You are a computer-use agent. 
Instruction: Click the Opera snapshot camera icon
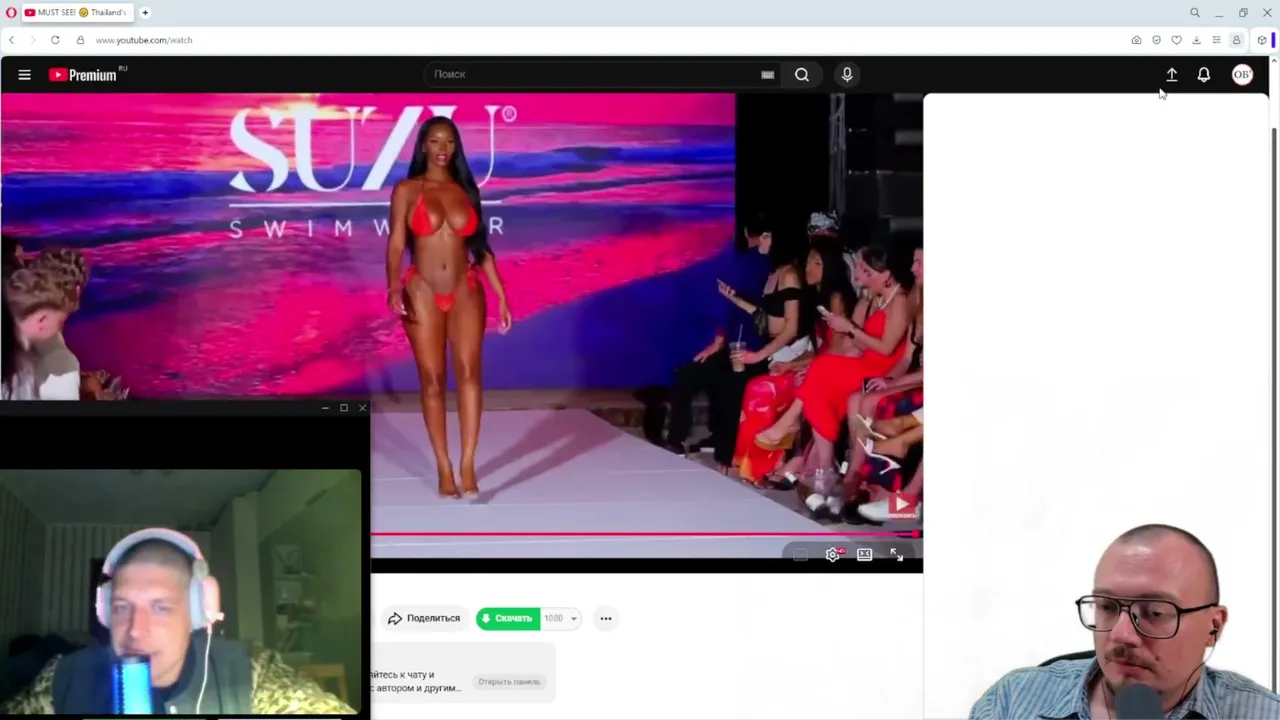pos(1136,40)
